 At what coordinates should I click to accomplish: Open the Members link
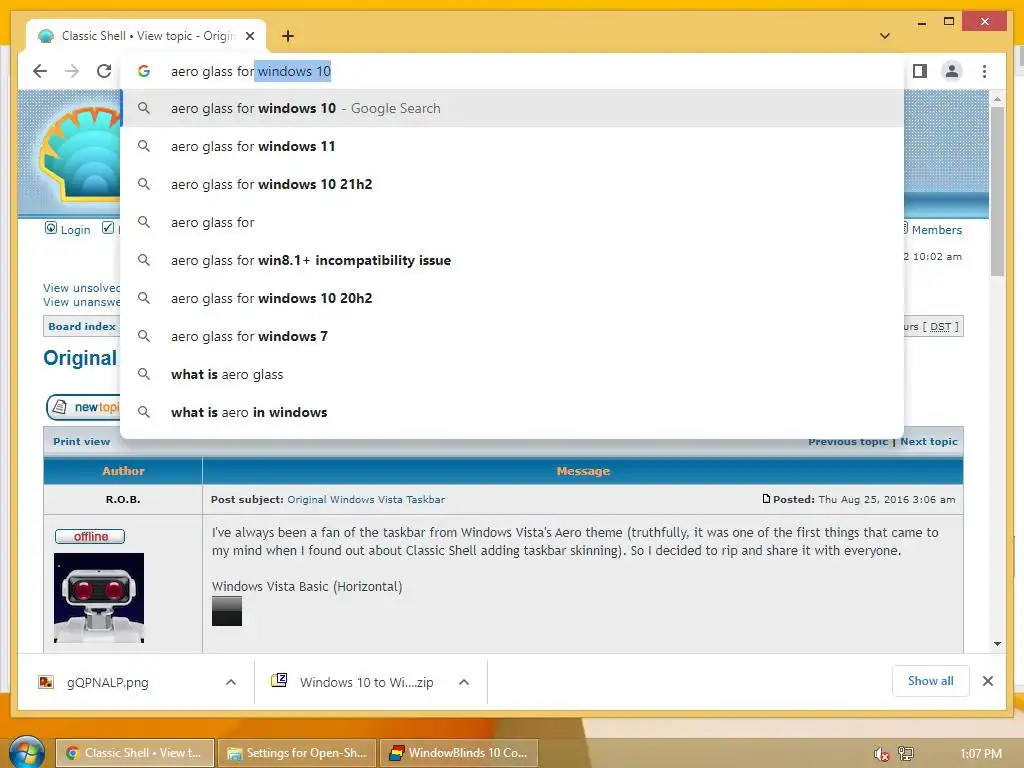[x=936, y=230]
